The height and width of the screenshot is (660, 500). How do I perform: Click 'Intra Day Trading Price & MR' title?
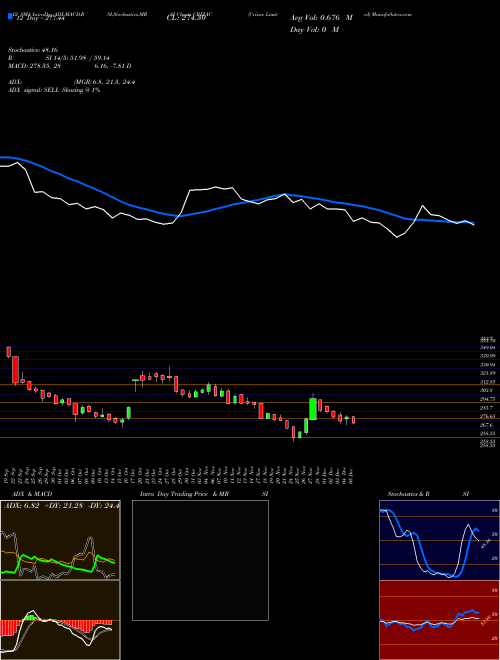(184, 494)
